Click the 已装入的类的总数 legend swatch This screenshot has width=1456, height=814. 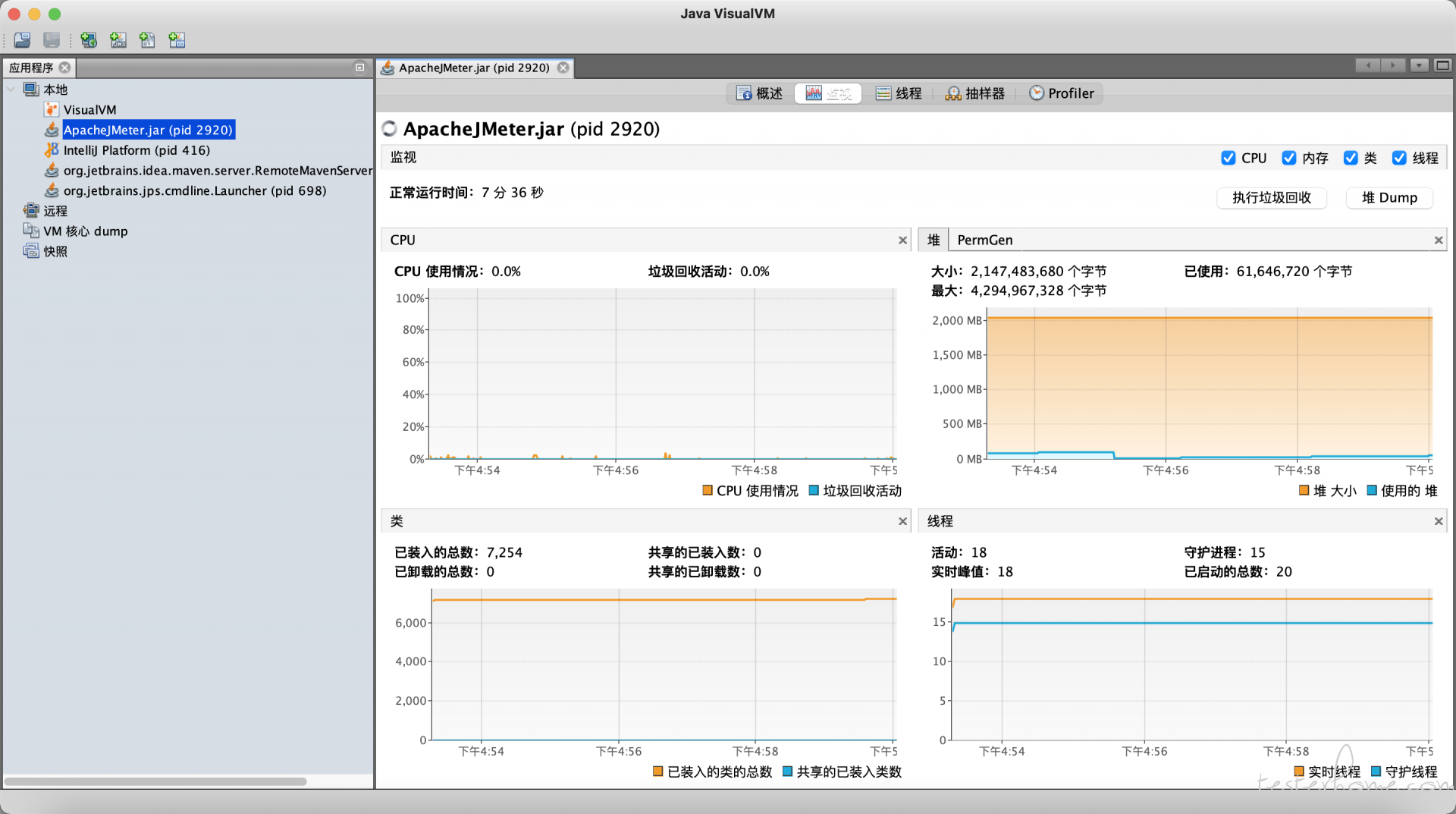658,772
